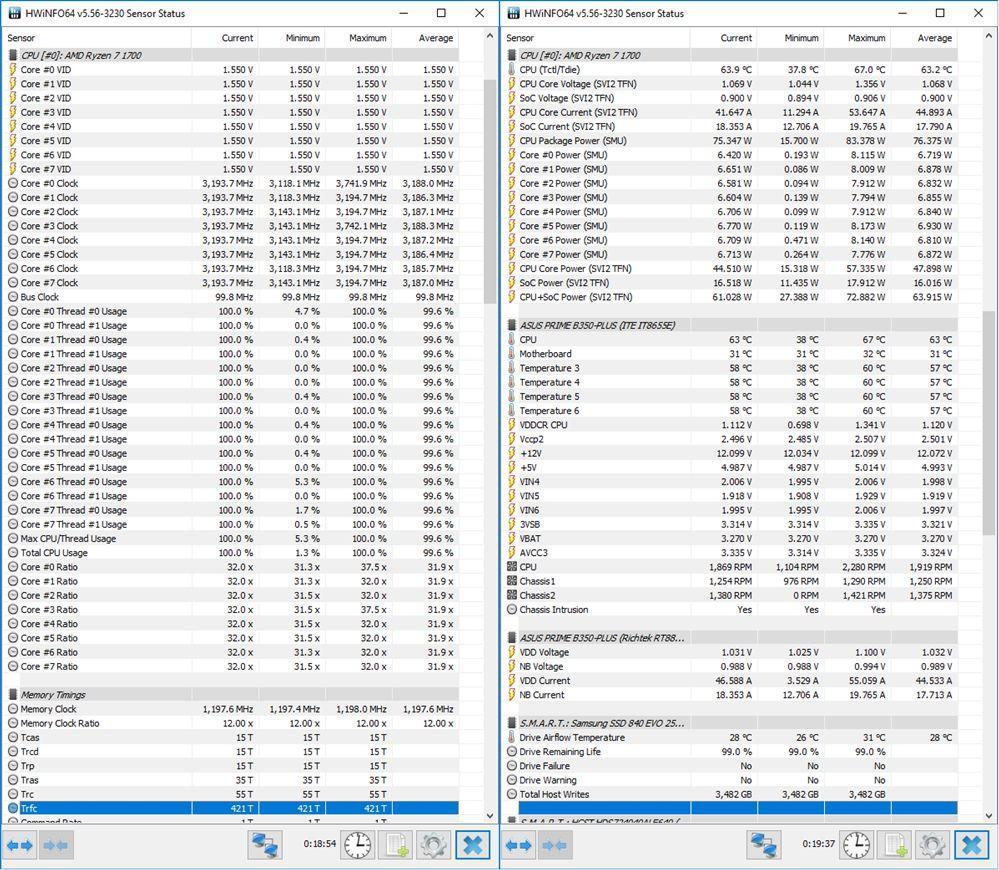This screenshot has width=999, height=870.
Task: Click the S.M.A.R.T. Samsung SSD 840 EVO header
Action: point(601,723)
